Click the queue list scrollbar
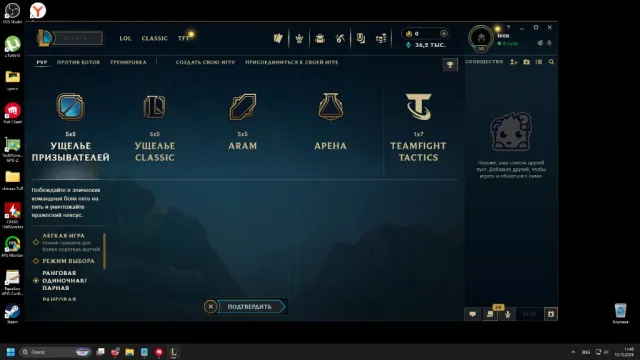Screen dimensions: 640x360 tap(104, 251)
